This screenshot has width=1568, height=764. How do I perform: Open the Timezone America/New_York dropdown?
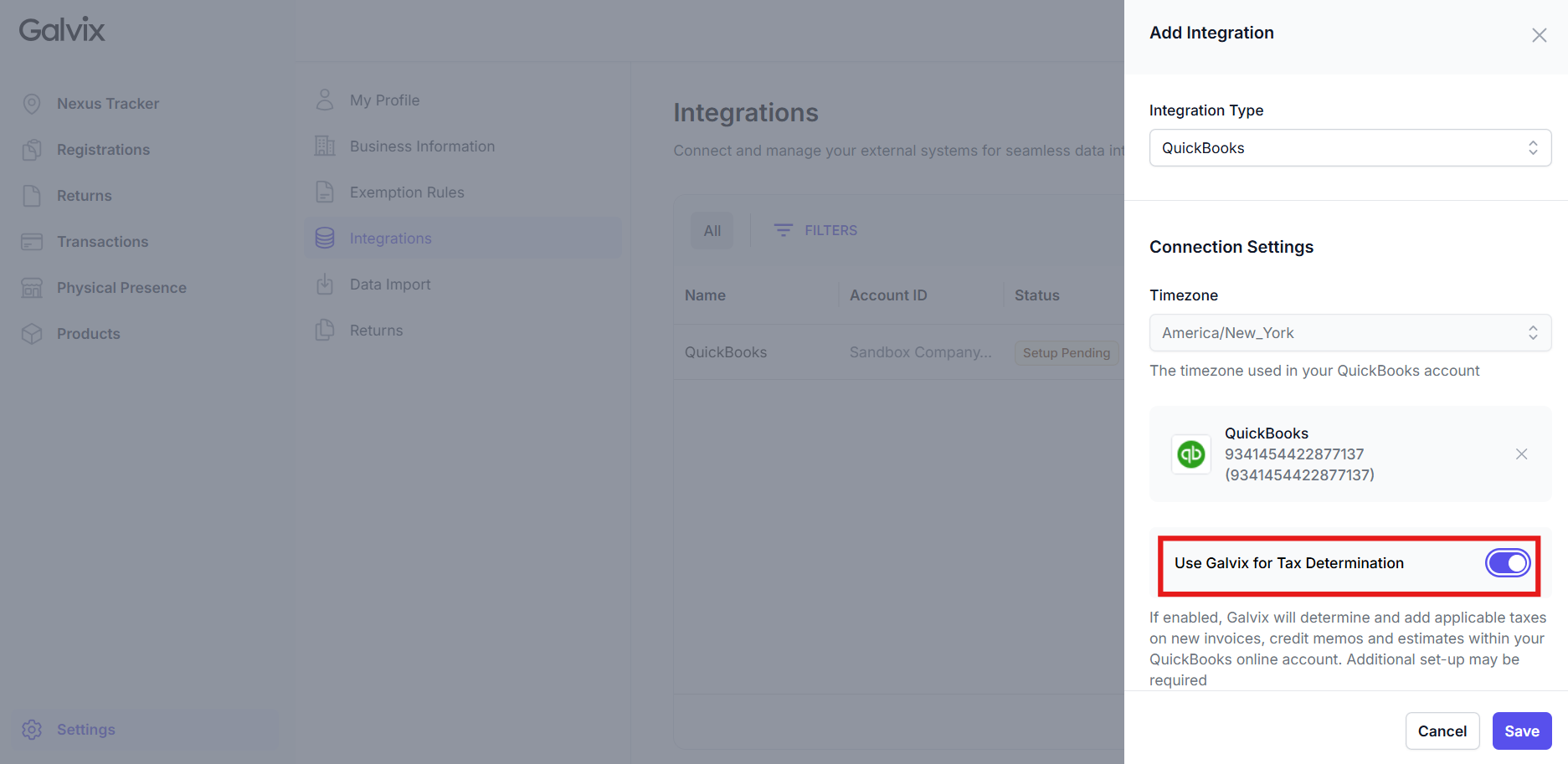pyautogui.click(x=1350, y=333)
